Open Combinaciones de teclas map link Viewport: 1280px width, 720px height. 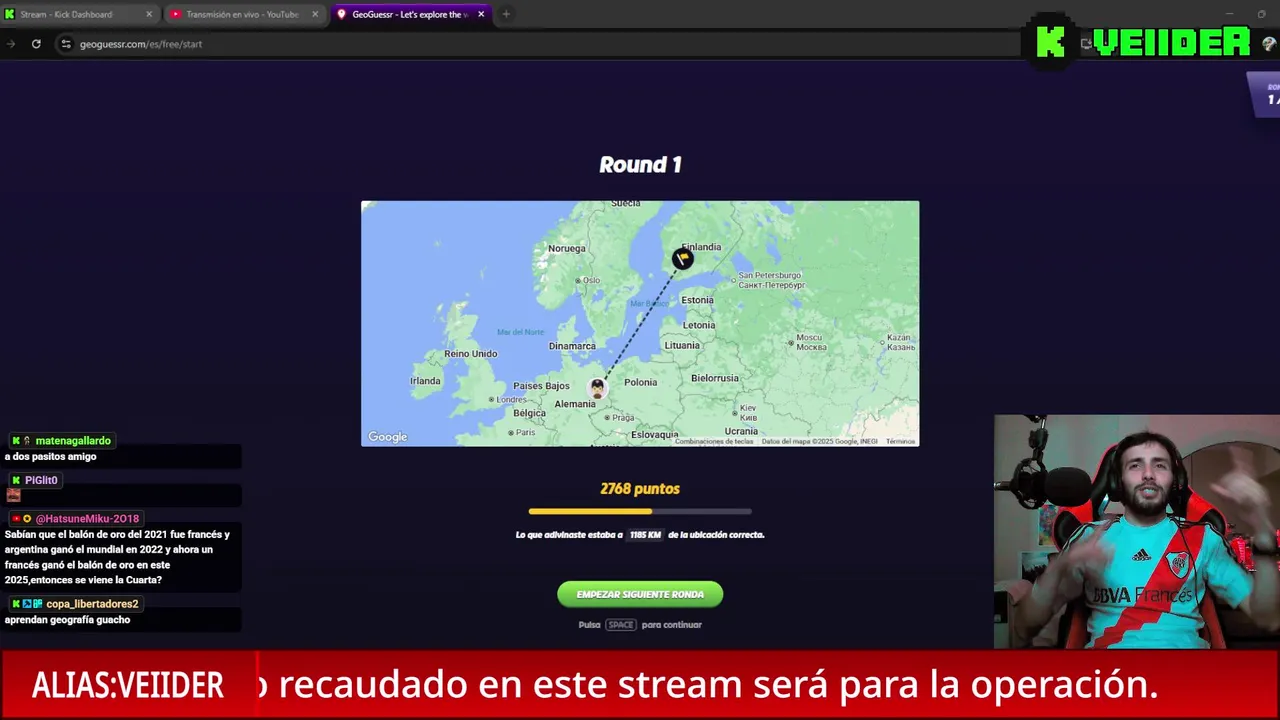click(x=714, y=441)
